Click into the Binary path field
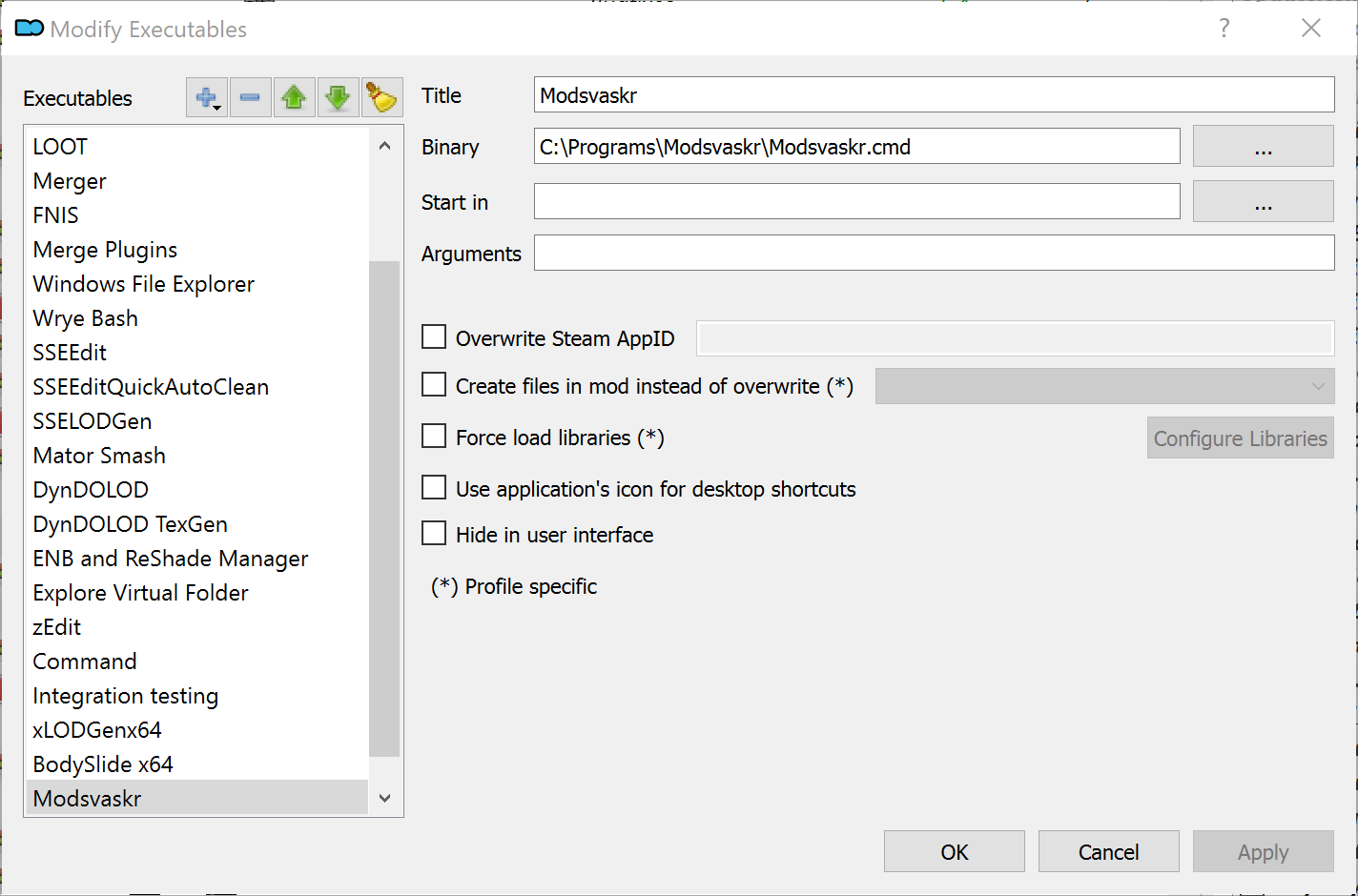The image size is (1358, 896). coord(856,146)
